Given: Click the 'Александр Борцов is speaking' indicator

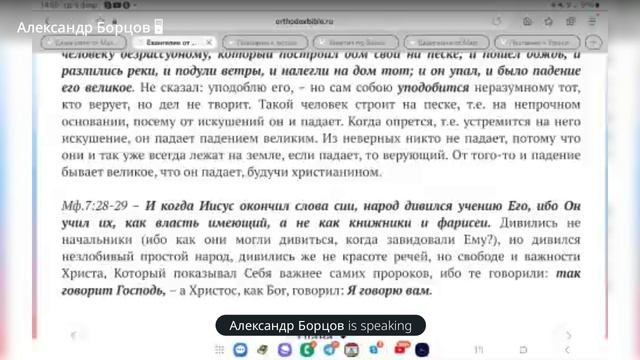Looking at the screenshot, I should 320,325.
